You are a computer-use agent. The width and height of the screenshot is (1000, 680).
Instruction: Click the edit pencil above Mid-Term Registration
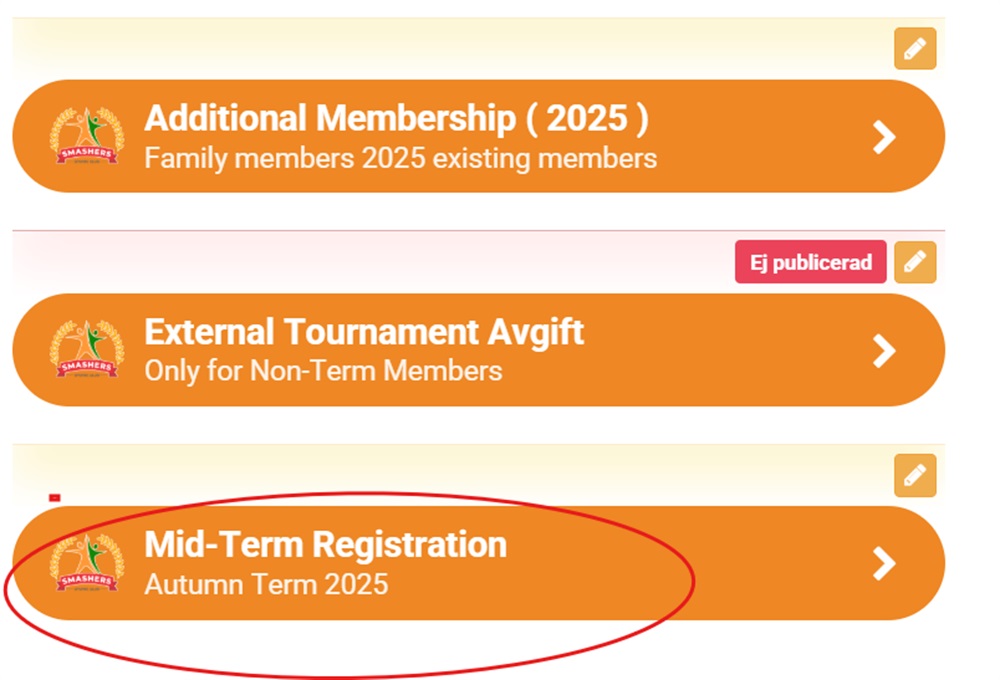click(x=915, y=476)
